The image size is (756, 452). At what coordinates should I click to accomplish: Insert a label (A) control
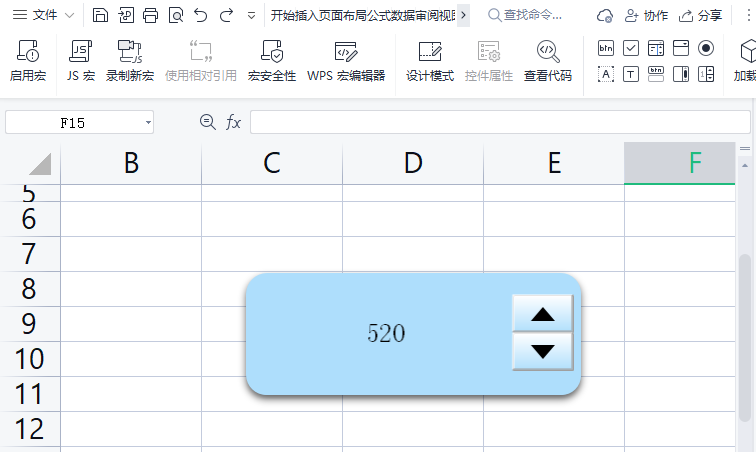point(606,74)
